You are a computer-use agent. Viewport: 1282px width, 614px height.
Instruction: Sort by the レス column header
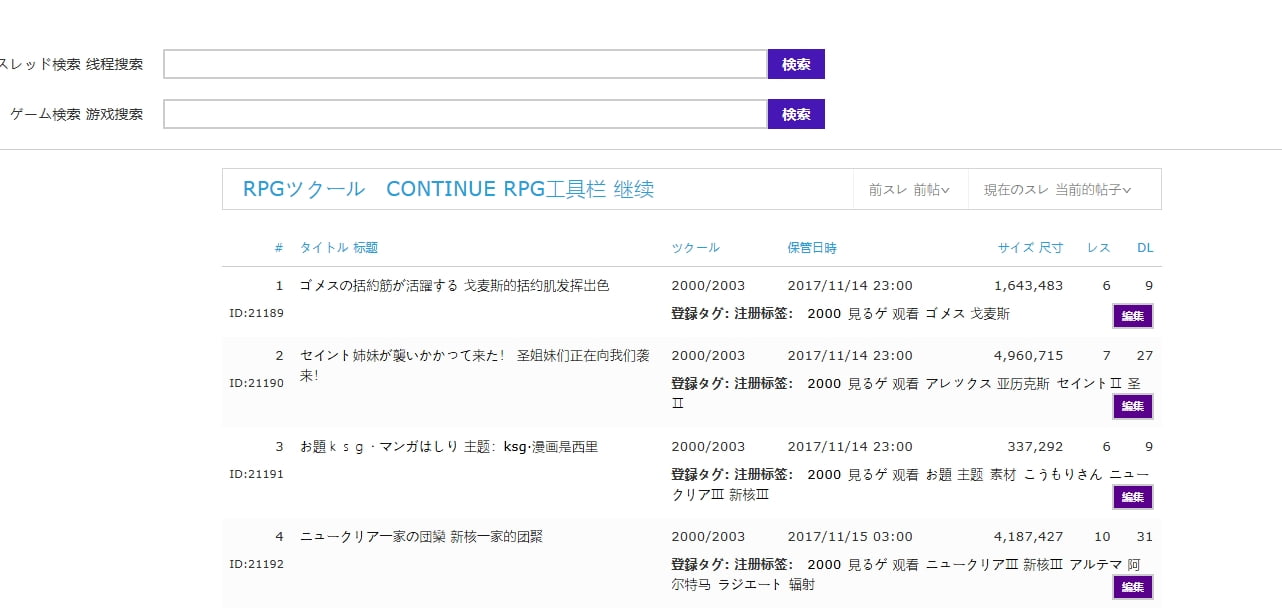point(1098,248)
